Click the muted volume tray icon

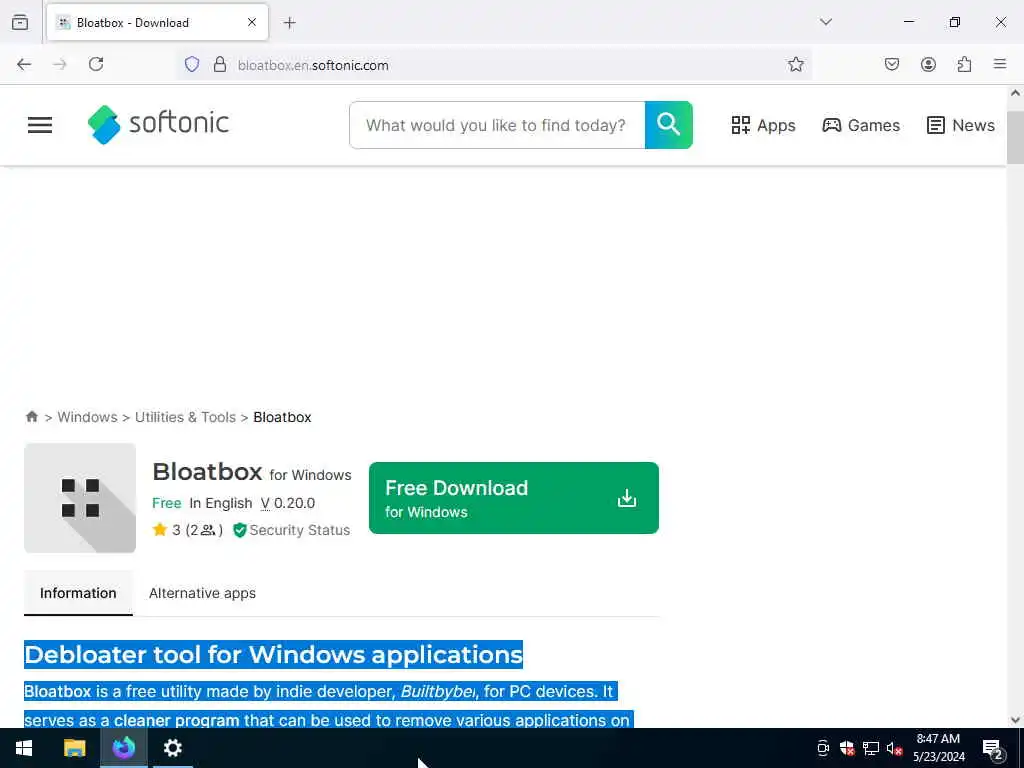click(x=894, y=748)
